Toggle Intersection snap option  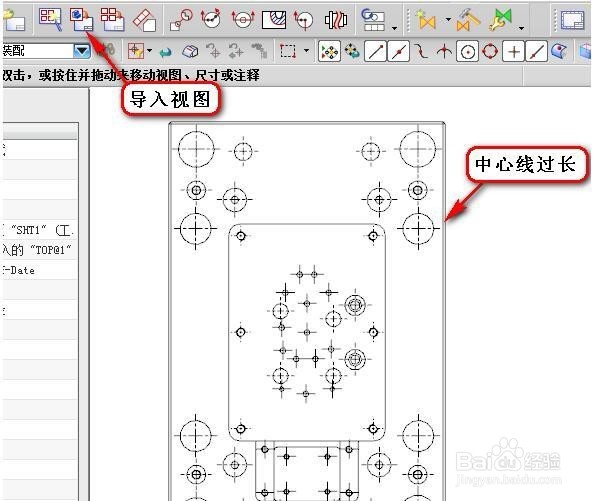click(x=444, y=51)
